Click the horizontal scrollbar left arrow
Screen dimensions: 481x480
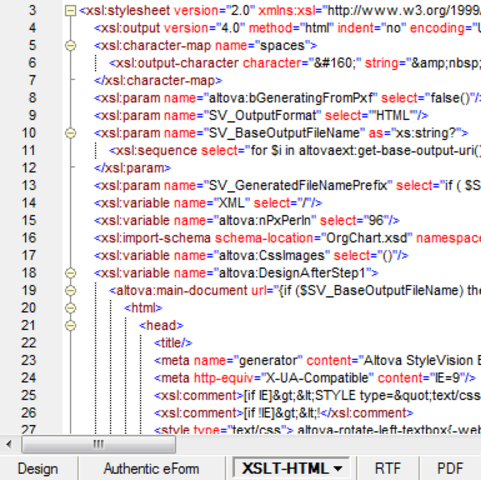tap(9, 444)
